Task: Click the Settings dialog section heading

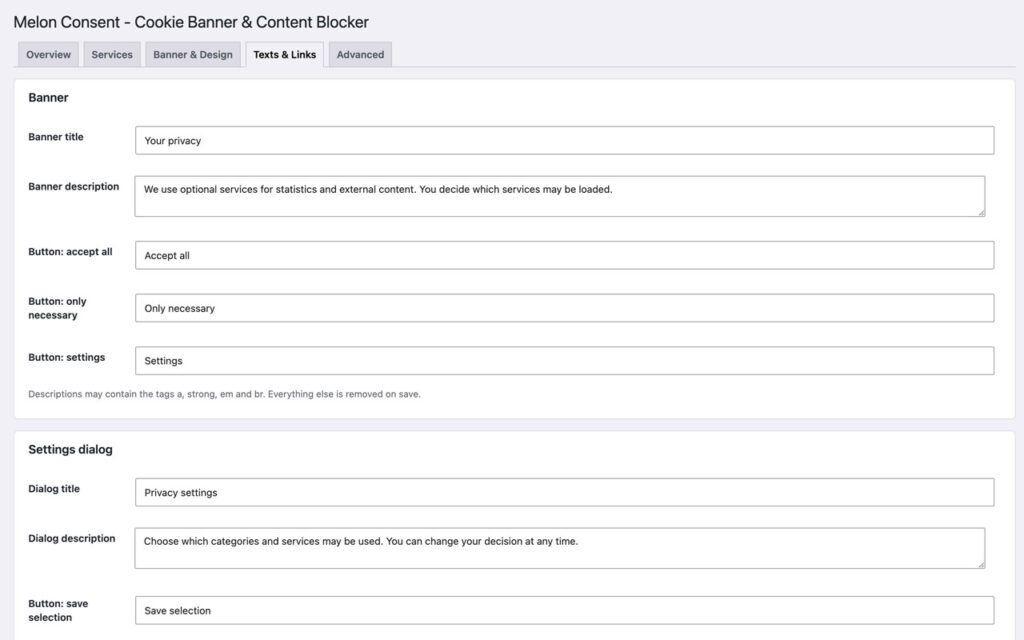Action: coord(71,449)
